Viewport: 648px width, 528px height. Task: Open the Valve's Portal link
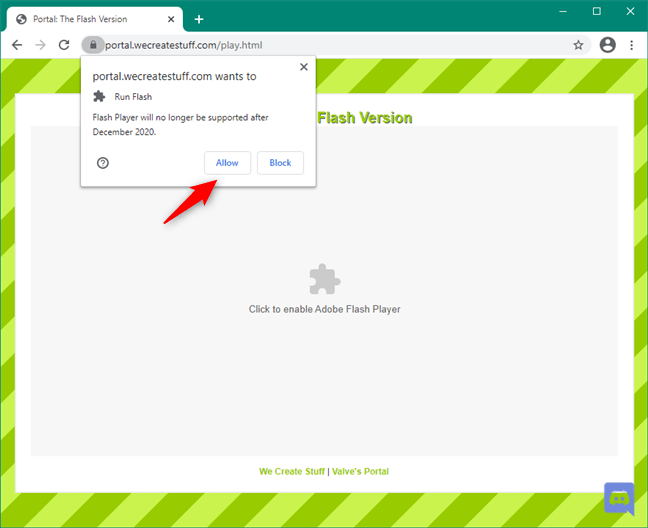click(x=360, y=471)
